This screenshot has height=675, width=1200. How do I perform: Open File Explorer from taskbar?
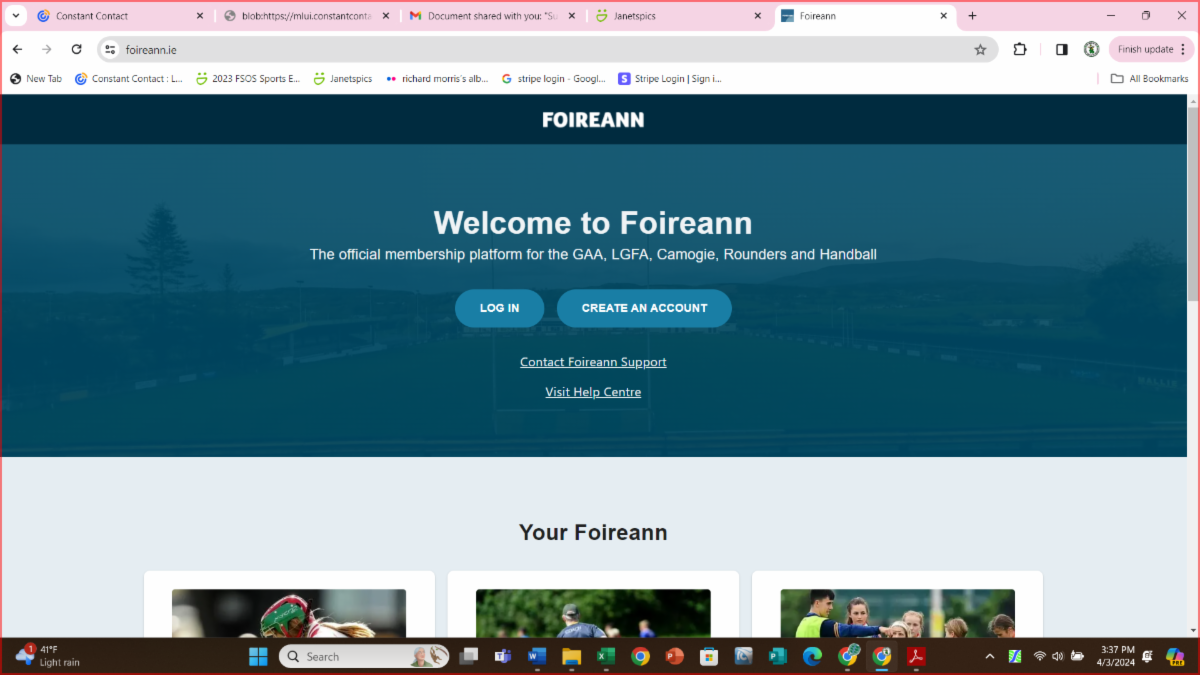coord(571,656)
